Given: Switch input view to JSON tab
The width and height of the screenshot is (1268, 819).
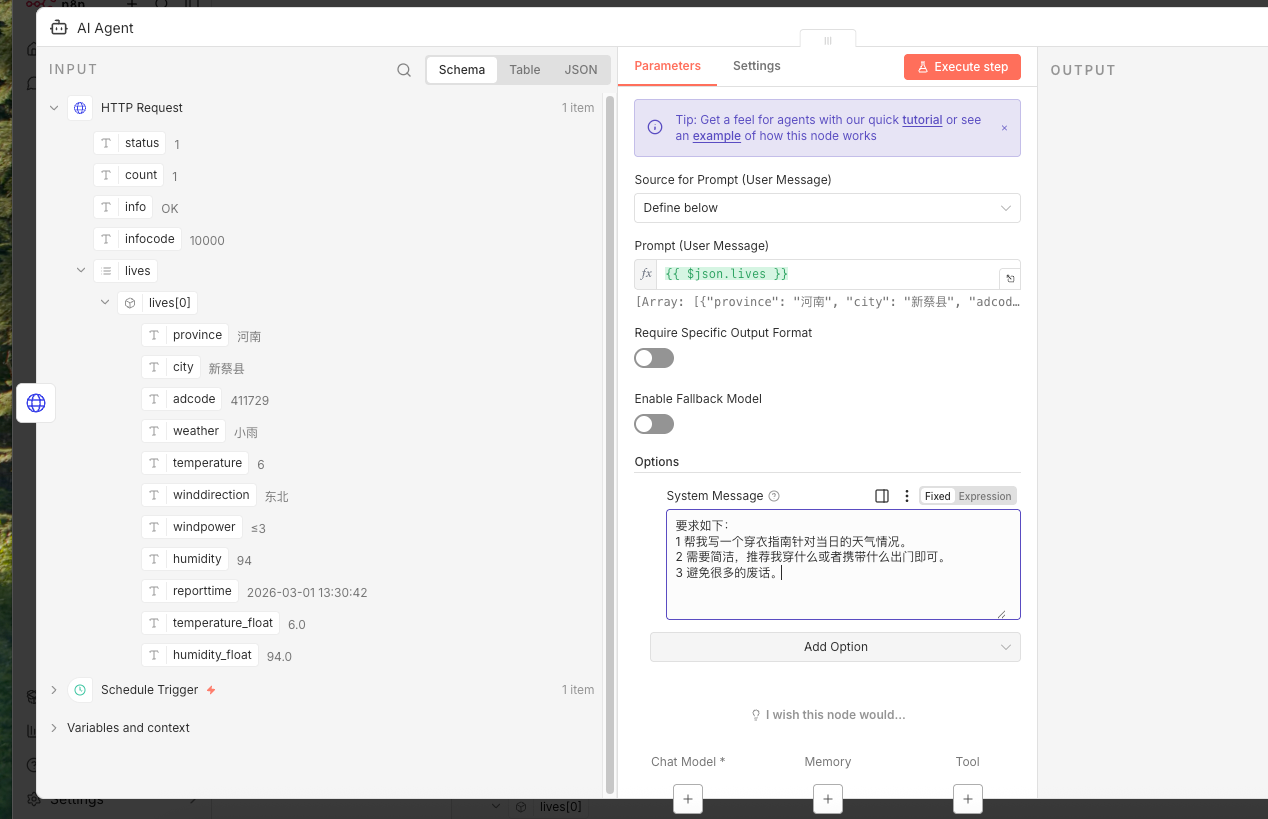Looking at the screenshot, I should tap(581, 70).
